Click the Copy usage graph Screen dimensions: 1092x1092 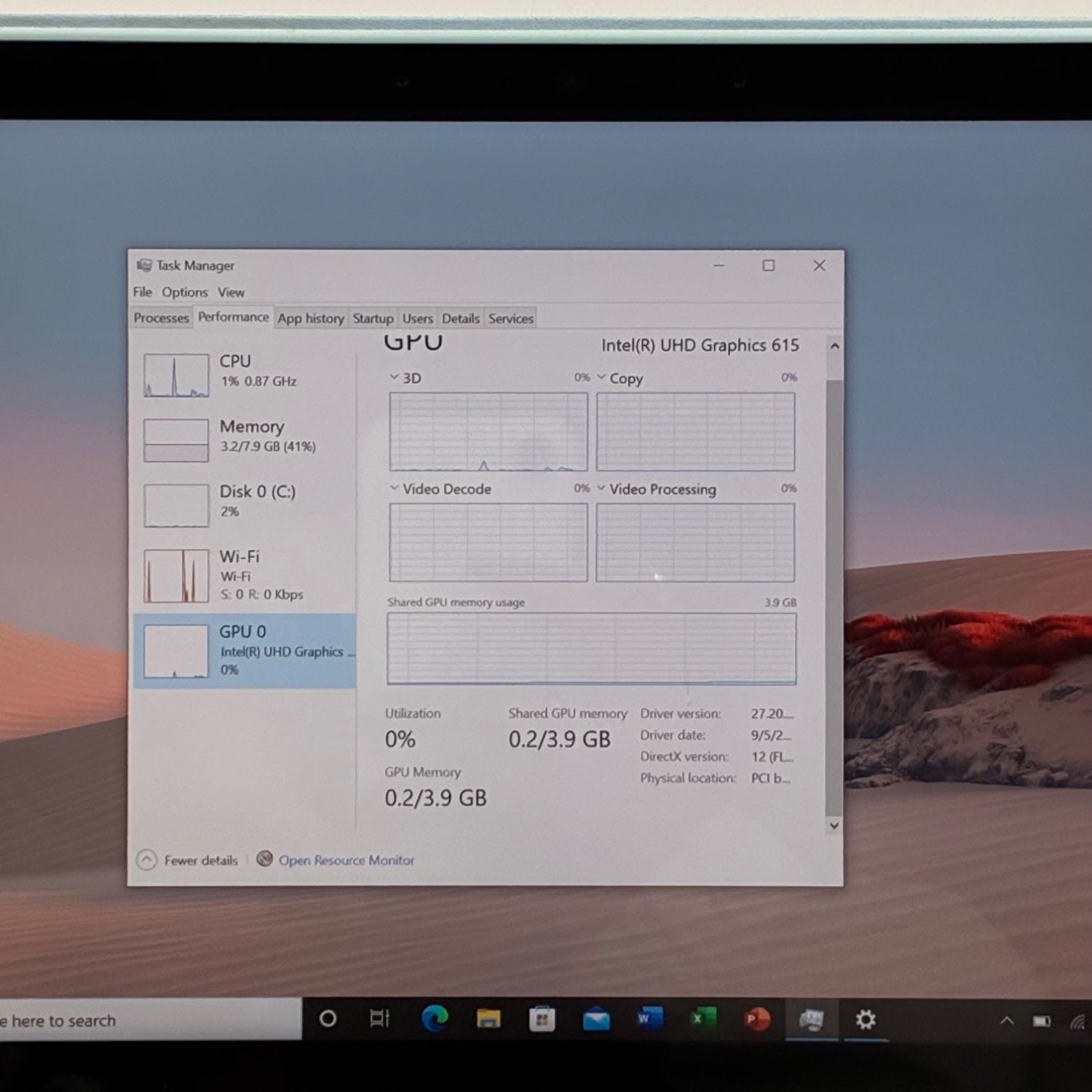pos(695,432)
